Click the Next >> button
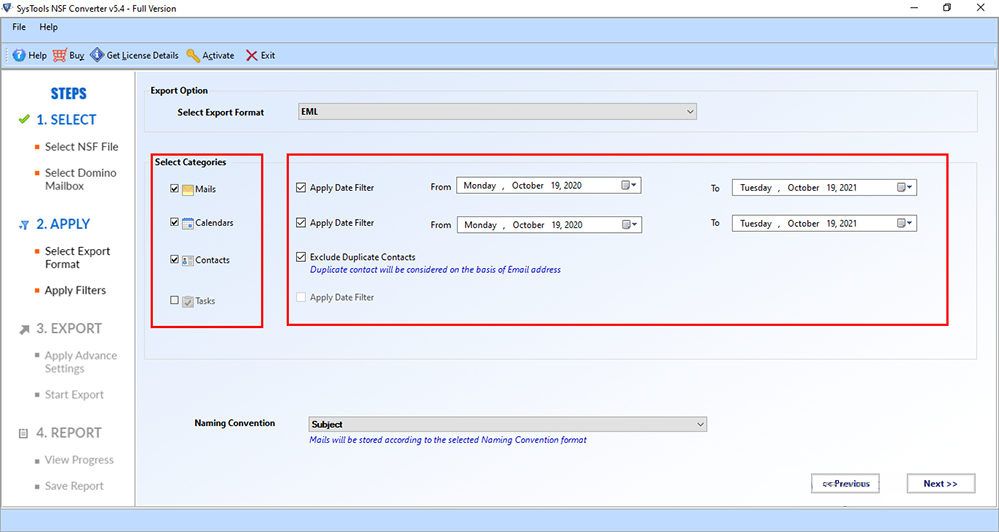This screenshot has height=532, width=999. click(x=940, y=484)
